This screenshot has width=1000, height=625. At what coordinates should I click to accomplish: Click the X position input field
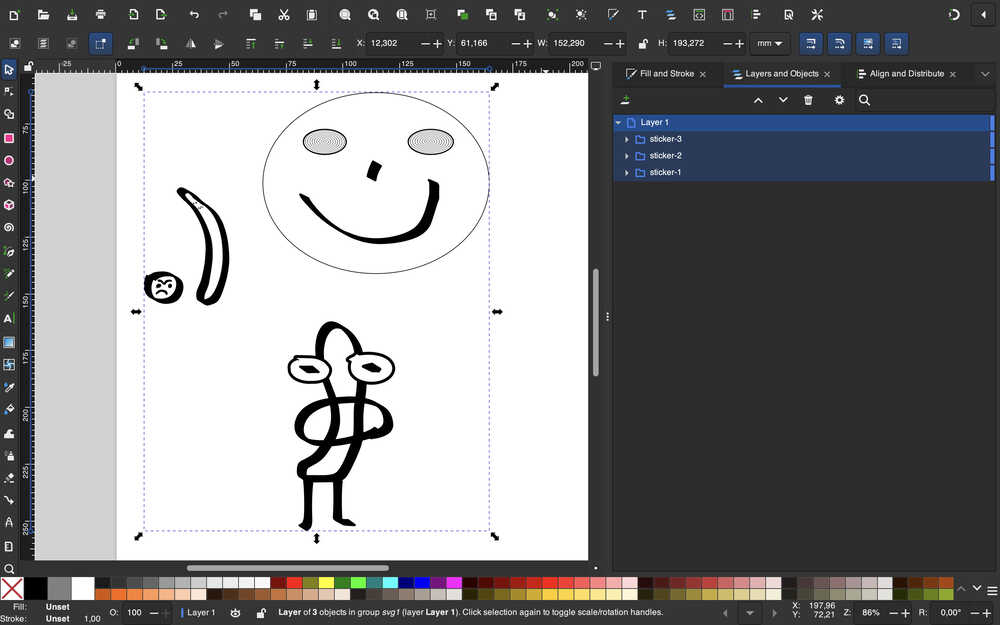click(392, 44)
